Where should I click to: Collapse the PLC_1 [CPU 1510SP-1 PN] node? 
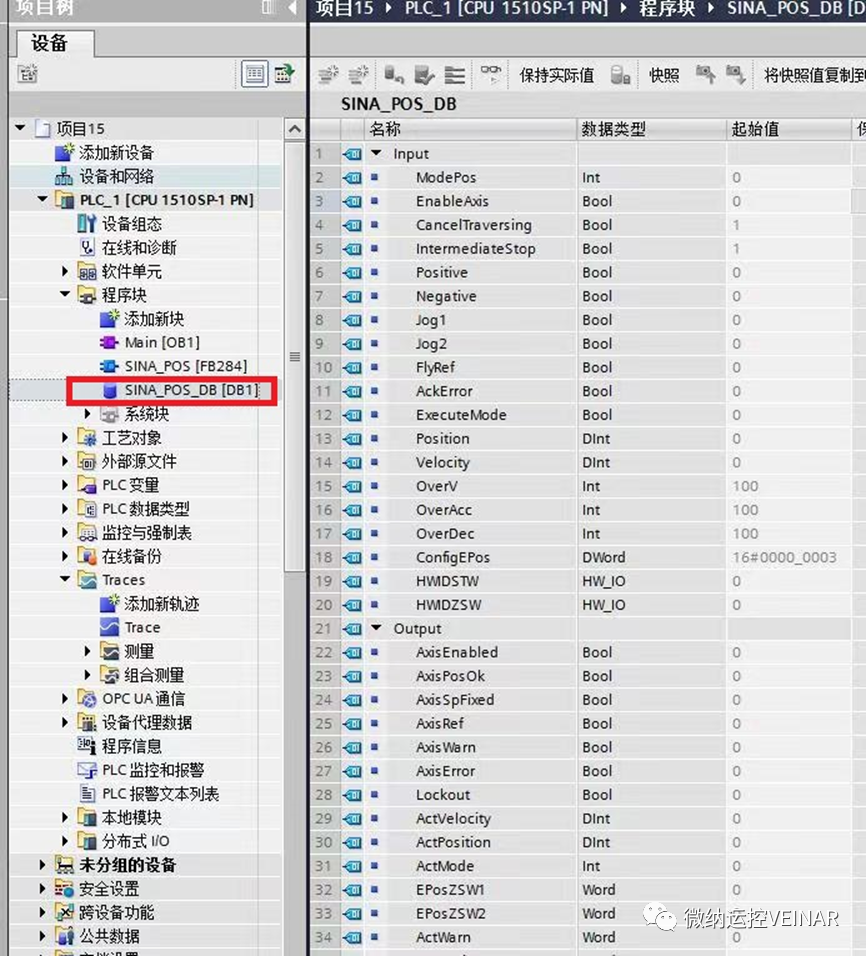coord(43,201)
